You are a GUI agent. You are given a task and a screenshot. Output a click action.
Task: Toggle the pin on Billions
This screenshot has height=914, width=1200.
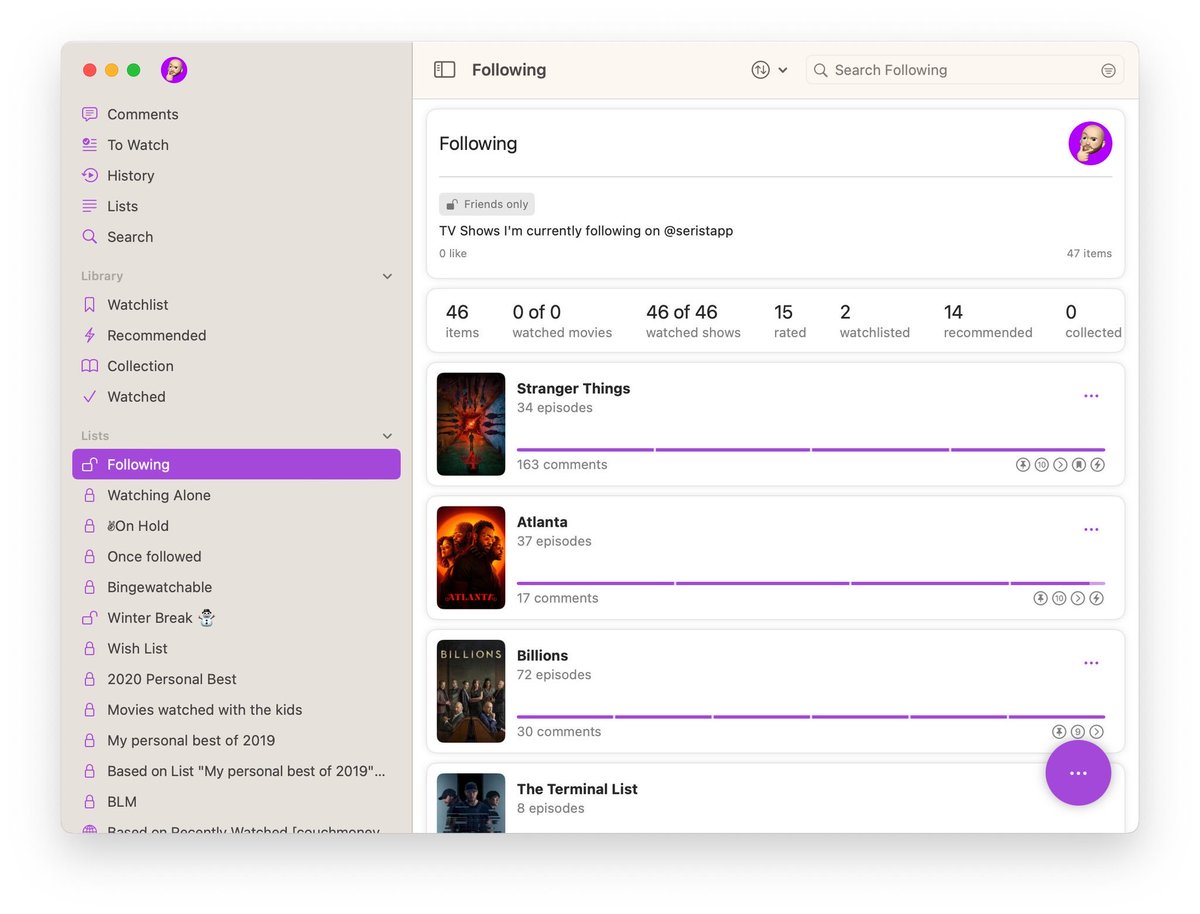[x=1059, y=732]
